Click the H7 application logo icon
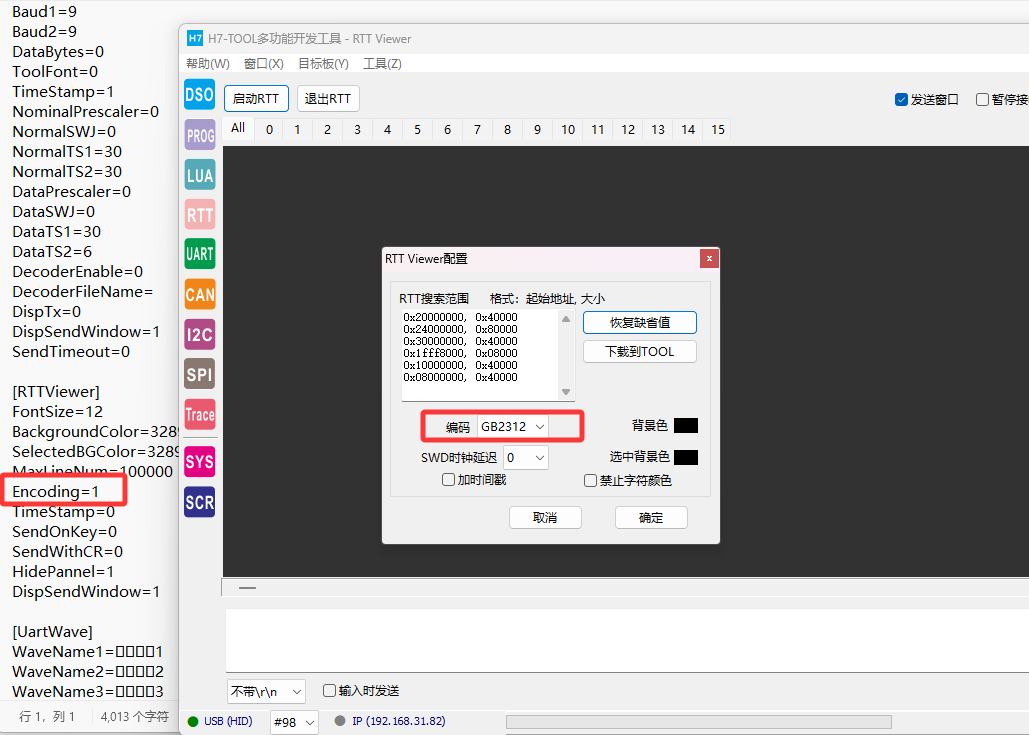The height and width of the screenshot is (735, 1029). pyautogui.click(x=195, y=38)
